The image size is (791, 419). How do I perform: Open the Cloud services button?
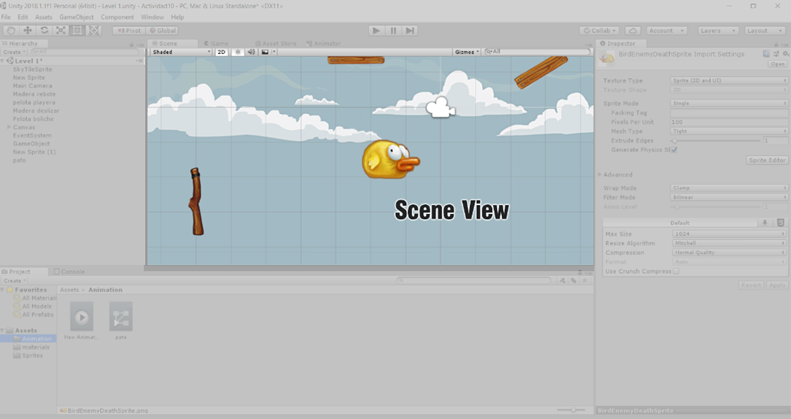tap(633, 30)
